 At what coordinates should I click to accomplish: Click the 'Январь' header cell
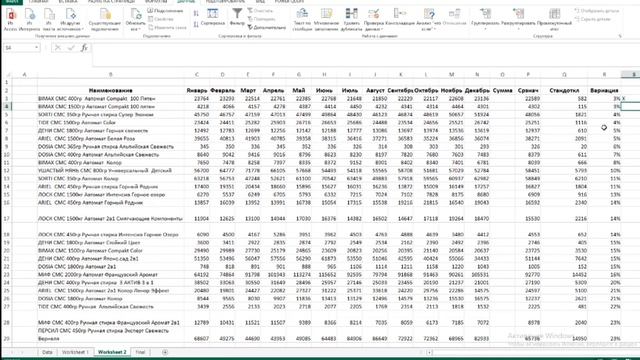(x=197, y=90)
